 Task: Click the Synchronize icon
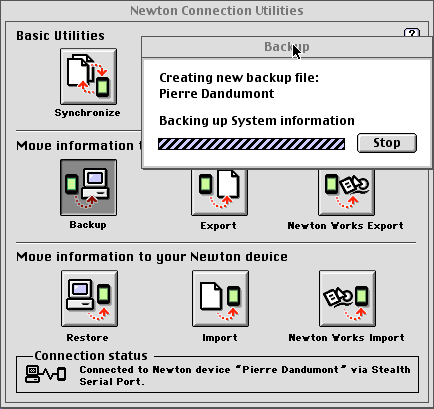(88, 76)
